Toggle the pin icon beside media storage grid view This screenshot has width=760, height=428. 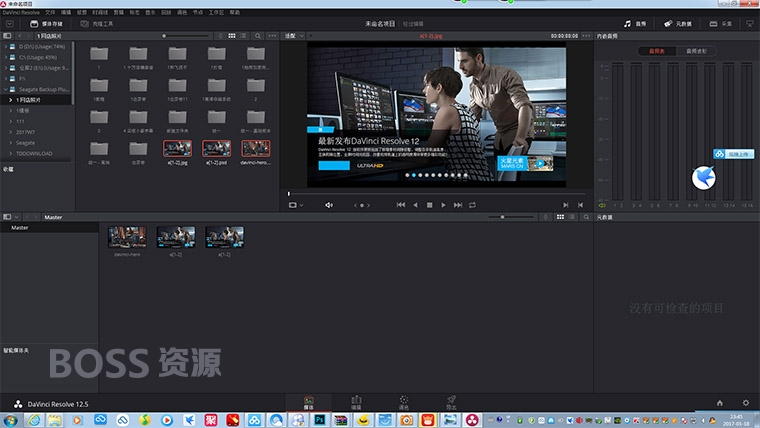pos(221,36)
